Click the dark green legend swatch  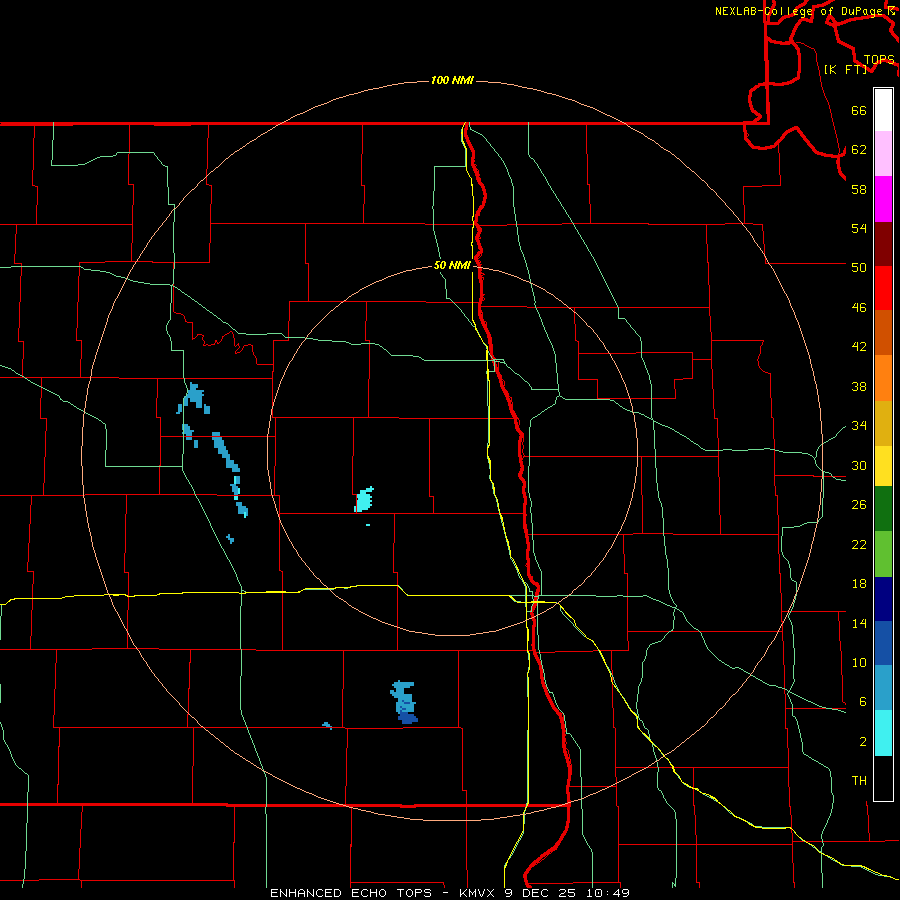(x=883, y=509)
